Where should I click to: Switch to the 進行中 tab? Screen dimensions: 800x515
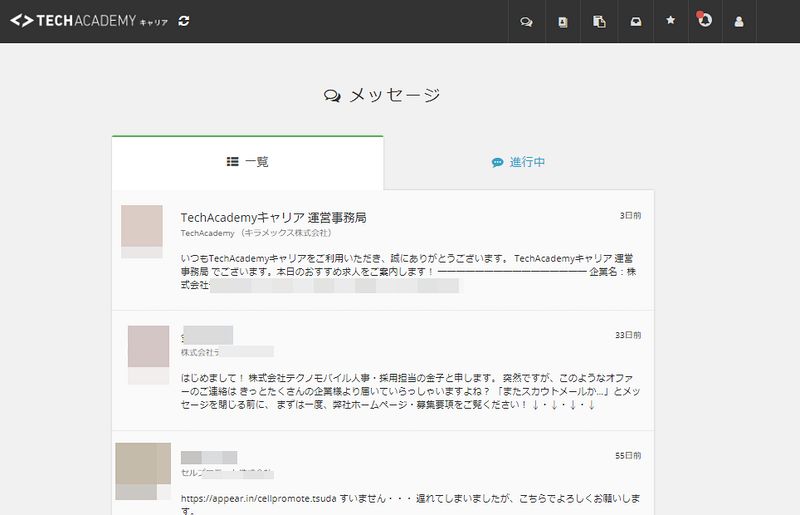(x=518, y=162)
